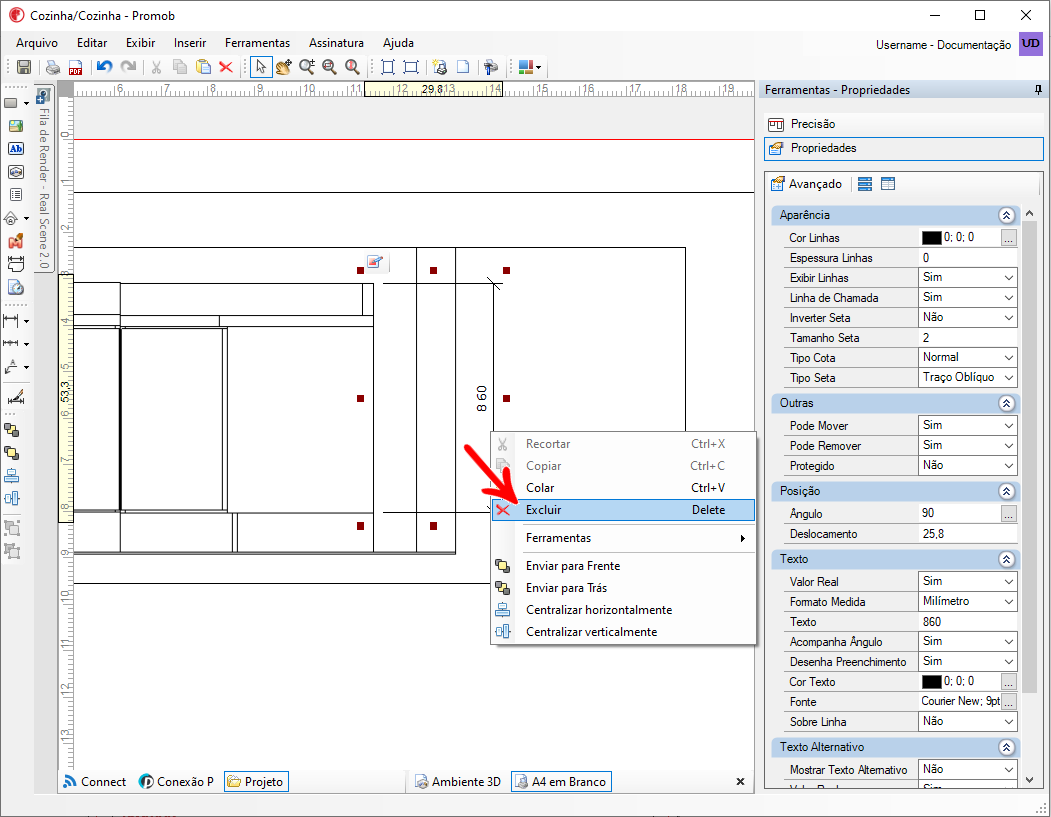Select the Pan hand tool
The height and width of the screenshot is (817, 1051).
tap(284, 67)
